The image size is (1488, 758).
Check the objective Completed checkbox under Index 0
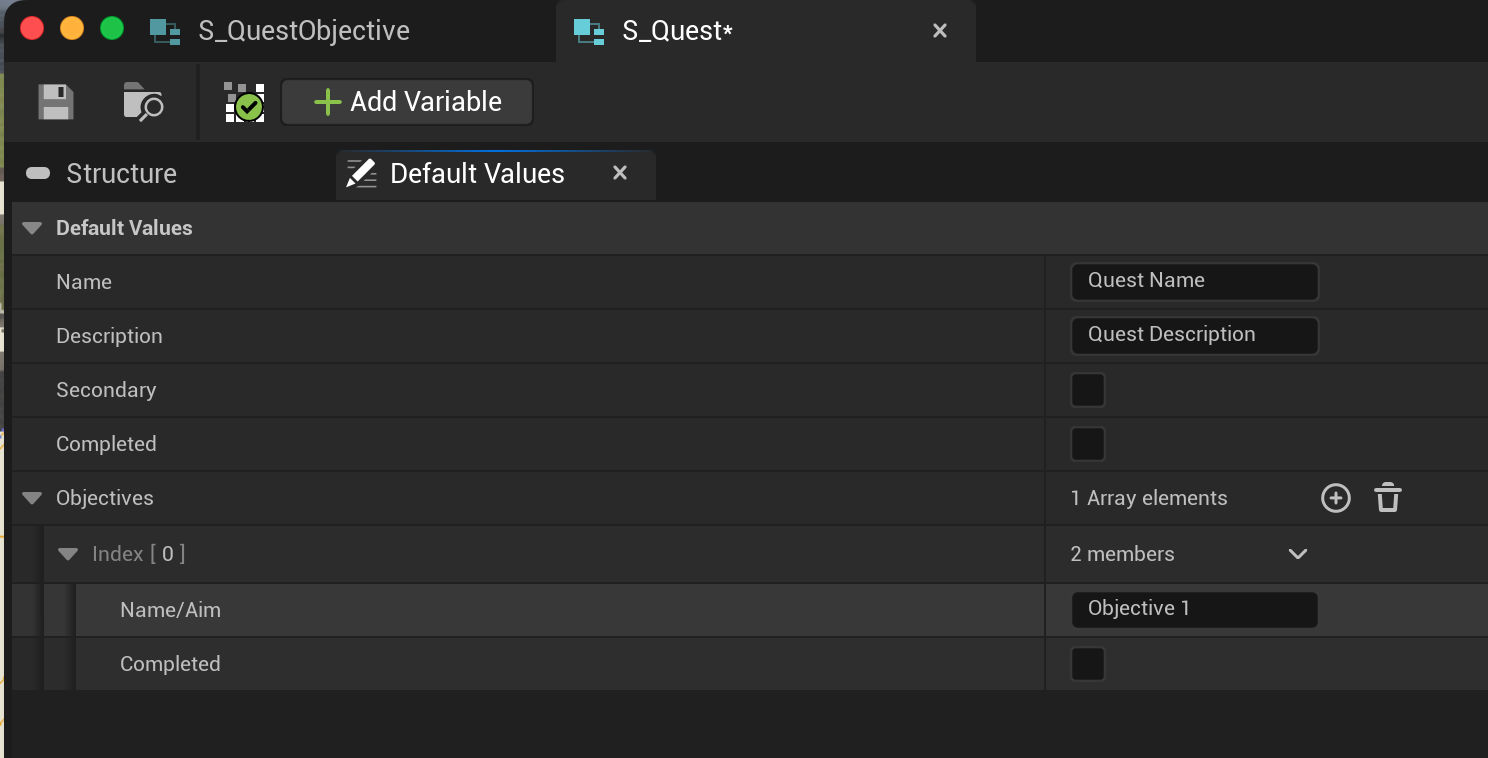[x=1088, y=664]
